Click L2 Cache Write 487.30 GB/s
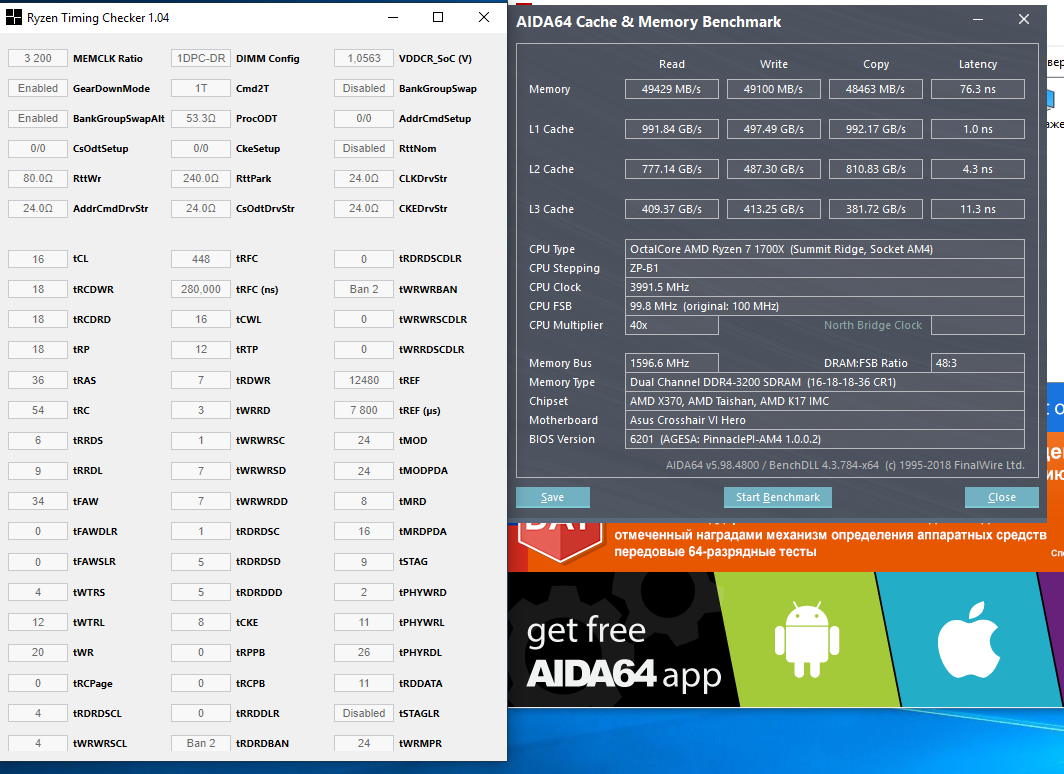The height and width of the screenshot is (774, 1064). (774, 169)
